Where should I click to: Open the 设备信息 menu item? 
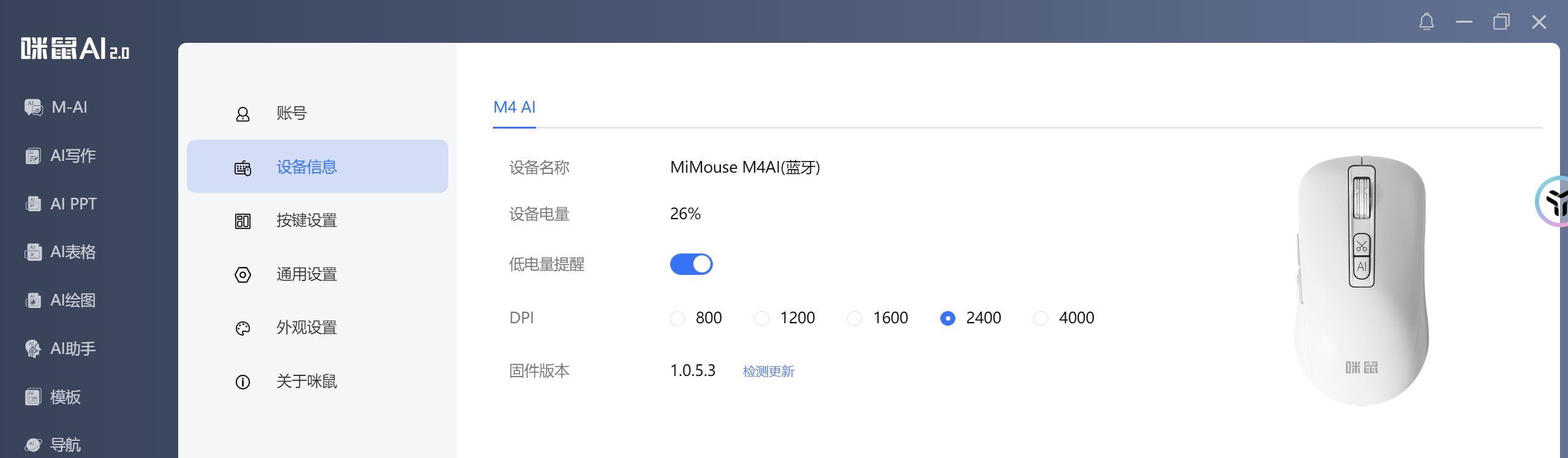pyautogui.click(x=317, y=167)
